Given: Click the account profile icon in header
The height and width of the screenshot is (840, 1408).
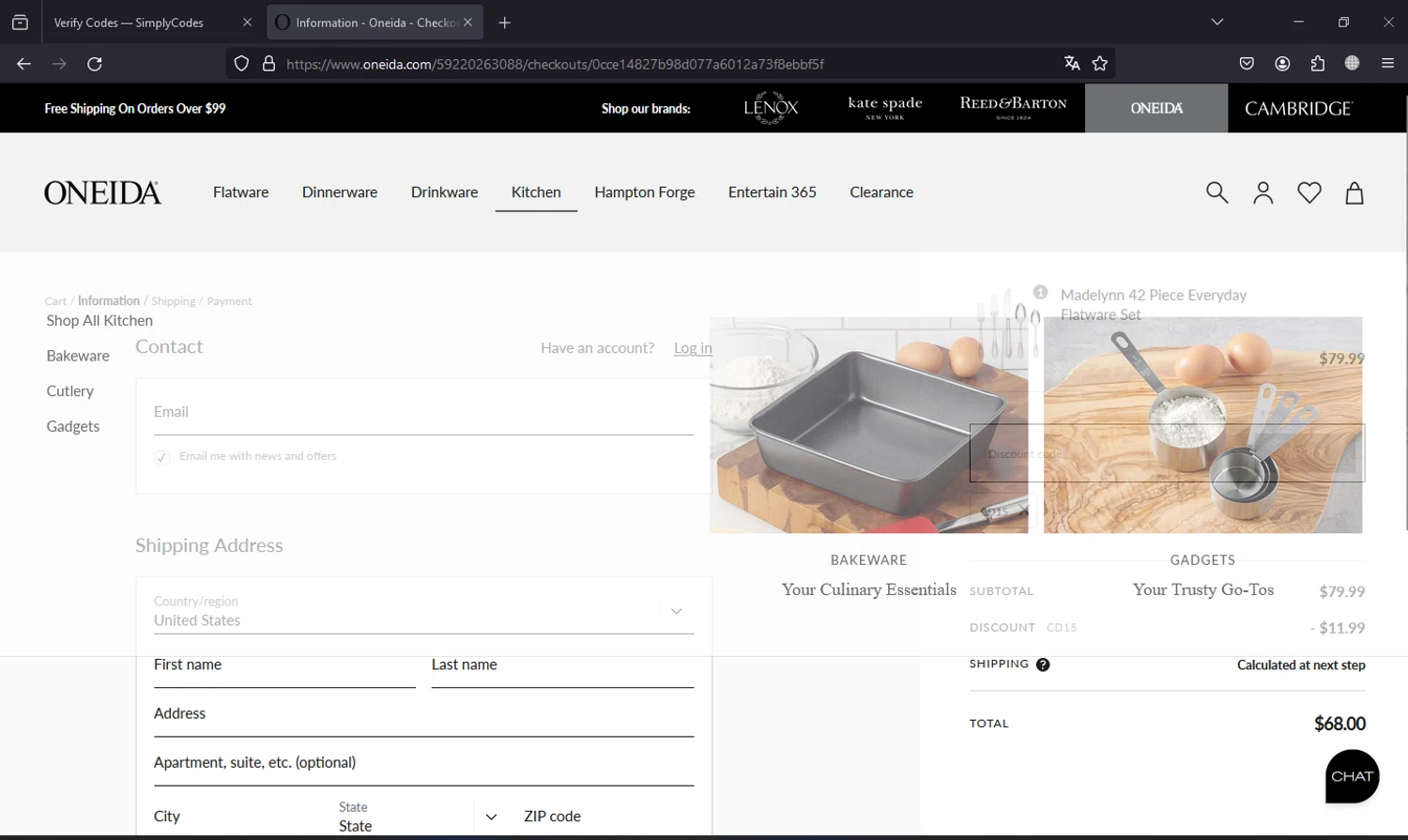Looking at the screenshot, I should tap(1263, 192).
